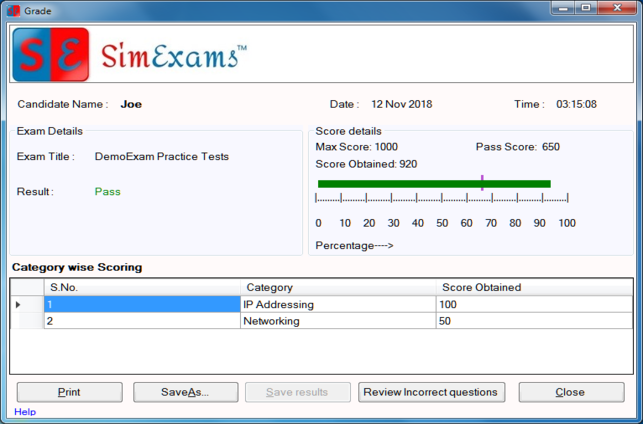The height and width of the screenshot is (424, 643).
Task: Click the candidate name Joe
Action: tap(131, 104)
